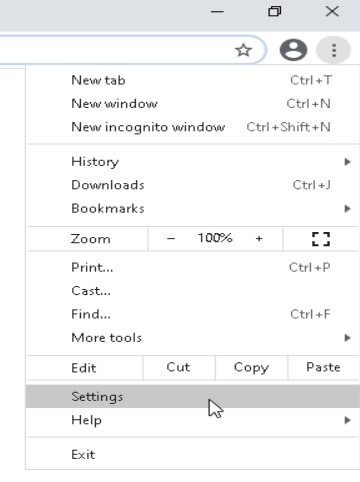The image size is (360, 482).
Task: Click the Cut button in Edit row
Action: (x=179, y=367)
